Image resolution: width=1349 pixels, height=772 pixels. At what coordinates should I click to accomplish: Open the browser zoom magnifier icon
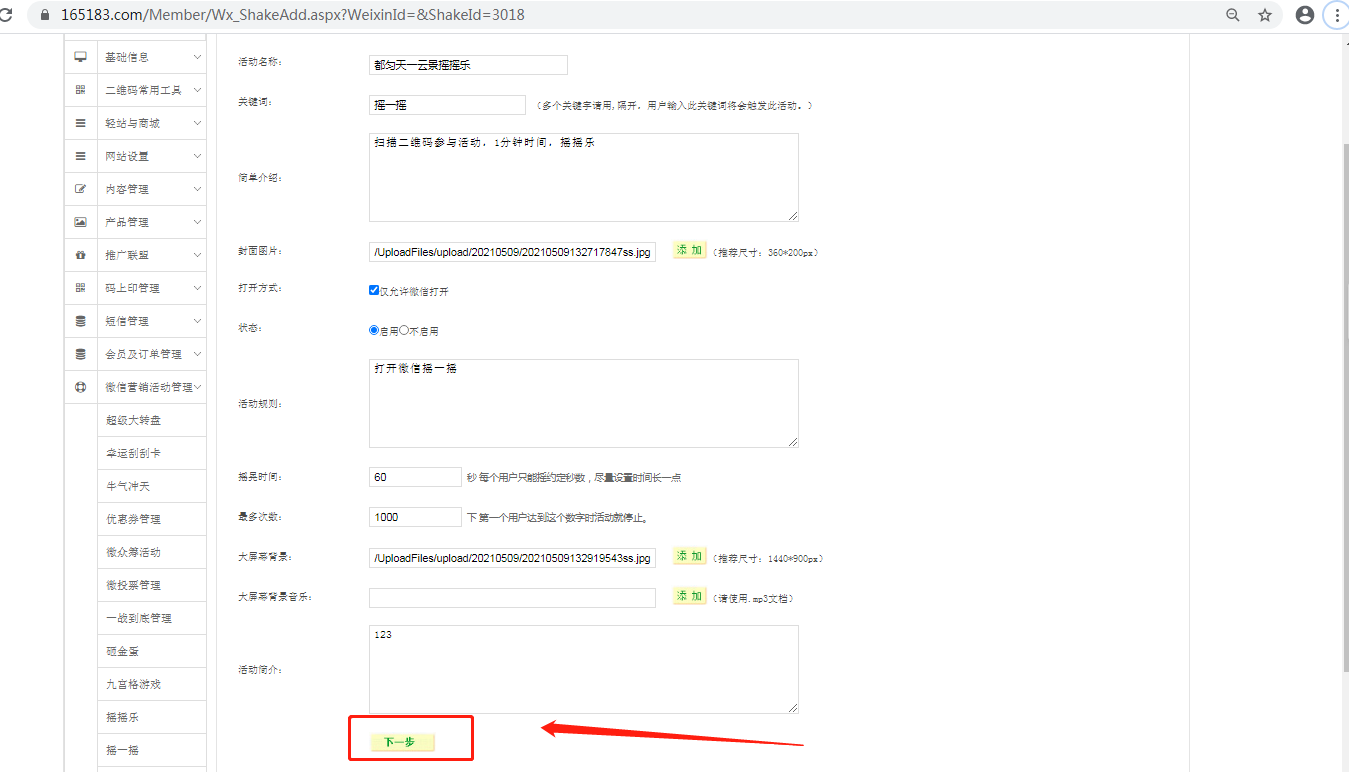[x=1233, y=15]
